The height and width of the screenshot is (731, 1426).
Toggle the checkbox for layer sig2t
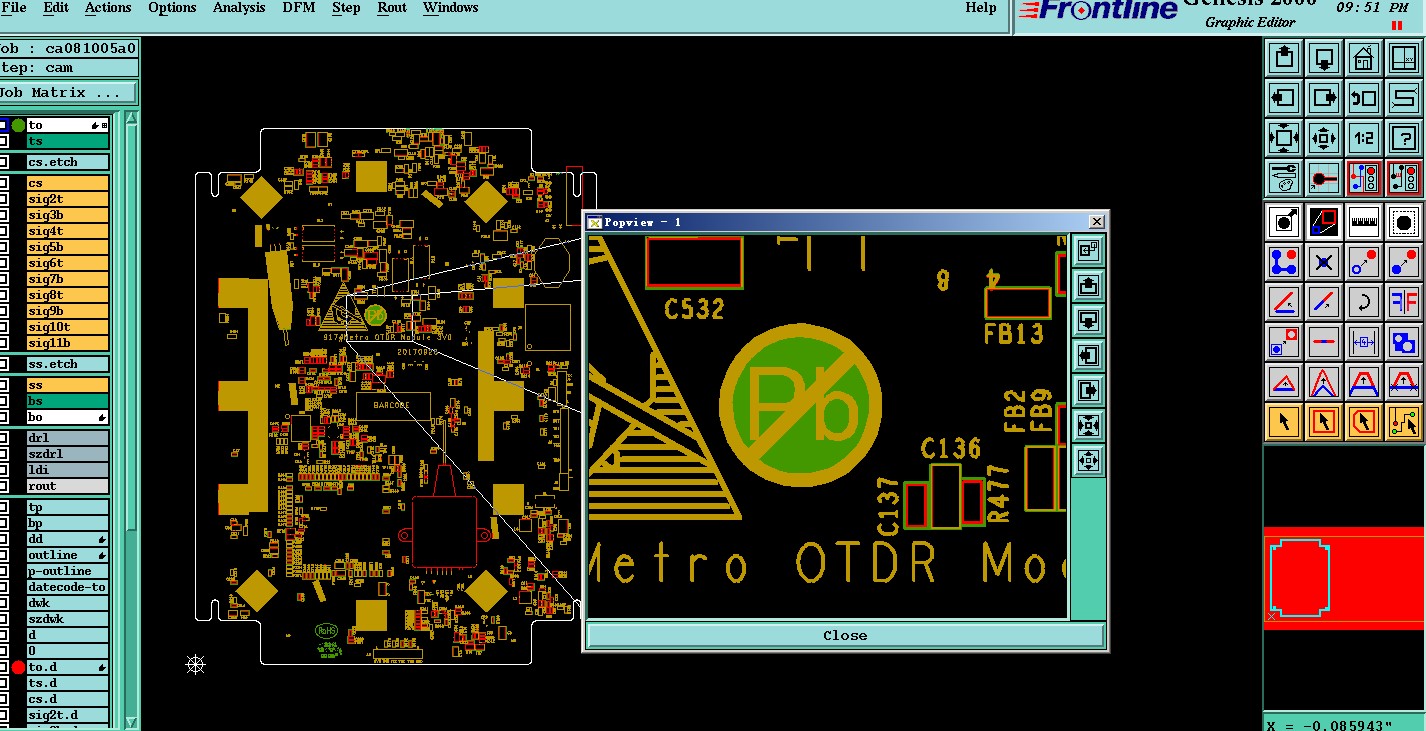(4, 199)
